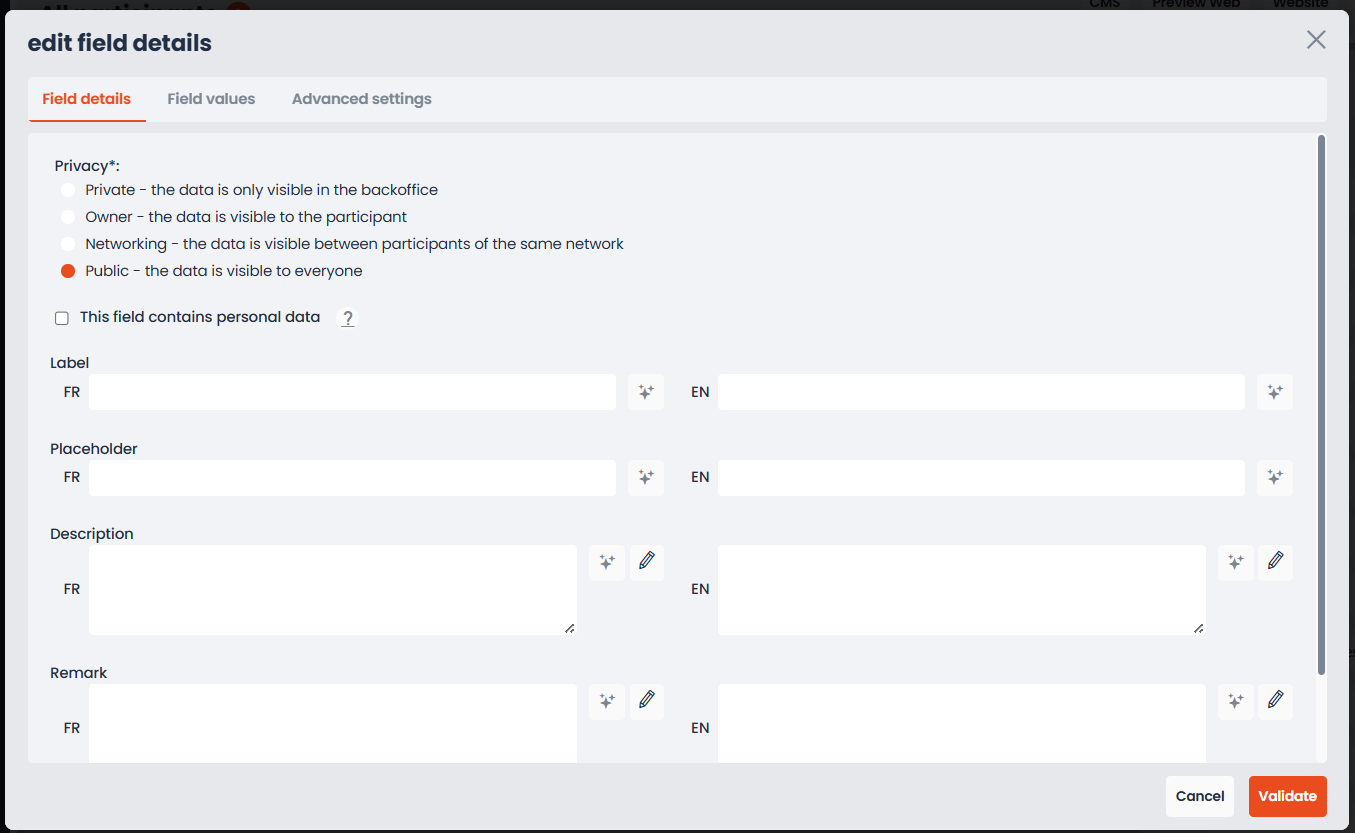
Task: Tick the personal data checkbox
Action: point(62,318)
